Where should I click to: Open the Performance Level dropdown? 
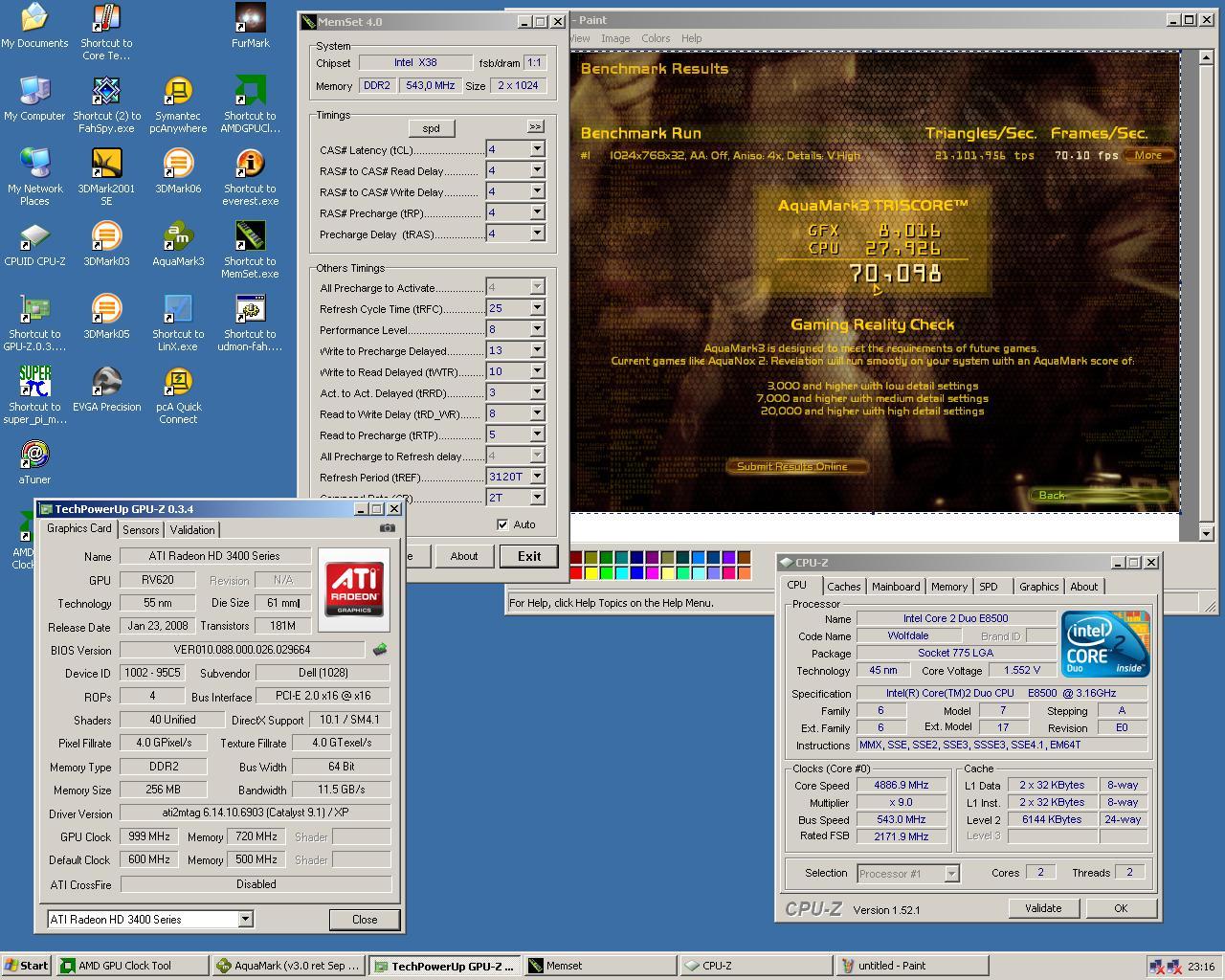click(537, 329)
